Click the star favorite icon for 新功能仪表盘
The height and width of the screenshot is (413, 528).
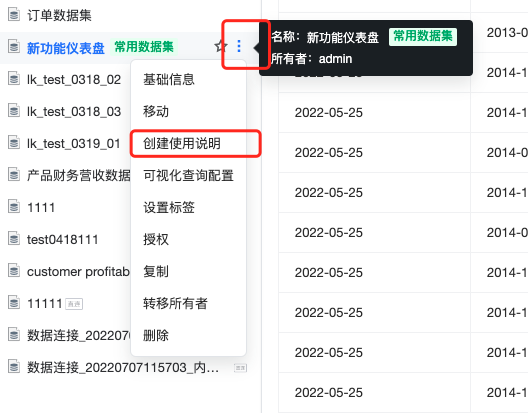coord(221,46)
